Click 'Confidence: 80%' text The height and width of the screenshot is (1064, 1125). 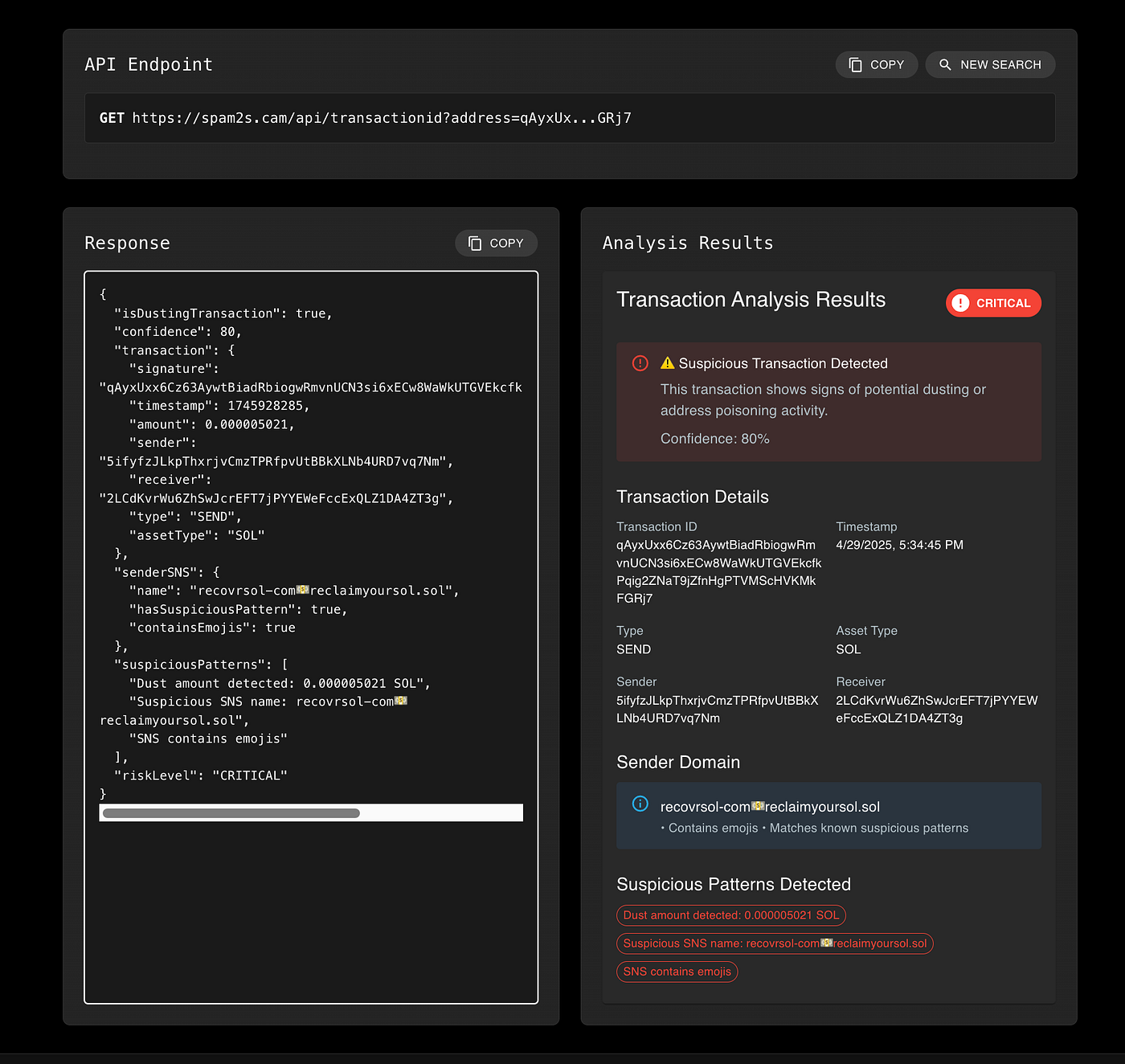coord(715,439)
